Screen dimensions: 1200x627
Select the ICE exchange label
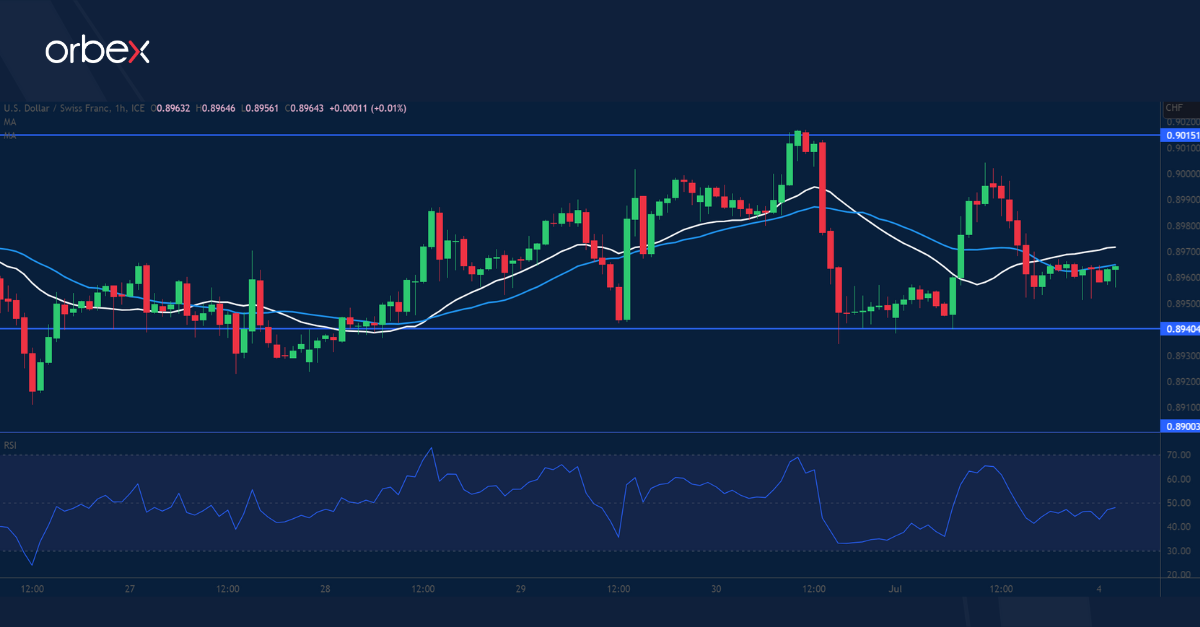tap(136, 108)
